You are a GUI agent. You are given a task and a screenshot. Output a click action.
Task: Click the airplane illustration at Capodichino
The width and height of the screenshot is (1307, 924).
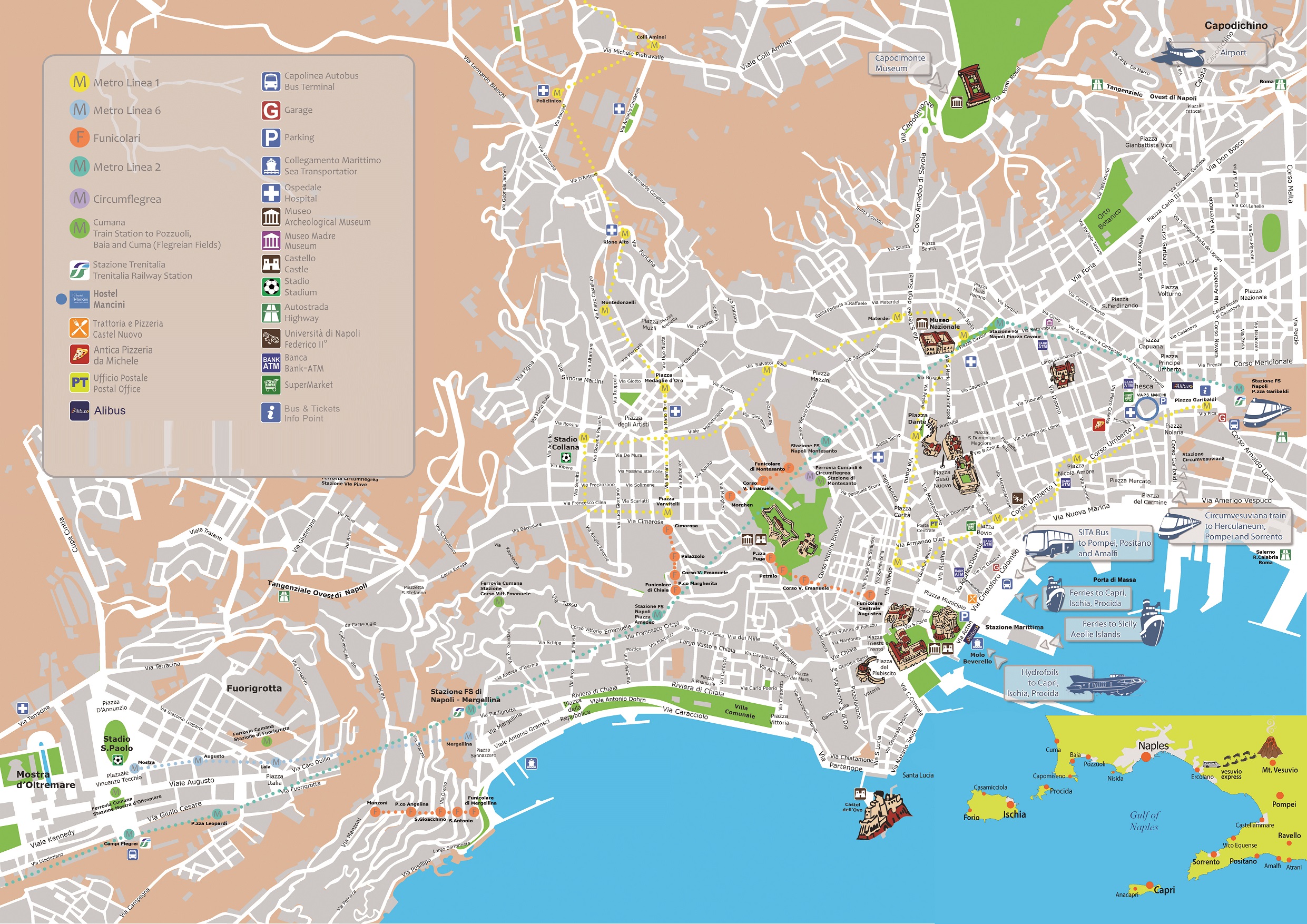click(1177, 54)
